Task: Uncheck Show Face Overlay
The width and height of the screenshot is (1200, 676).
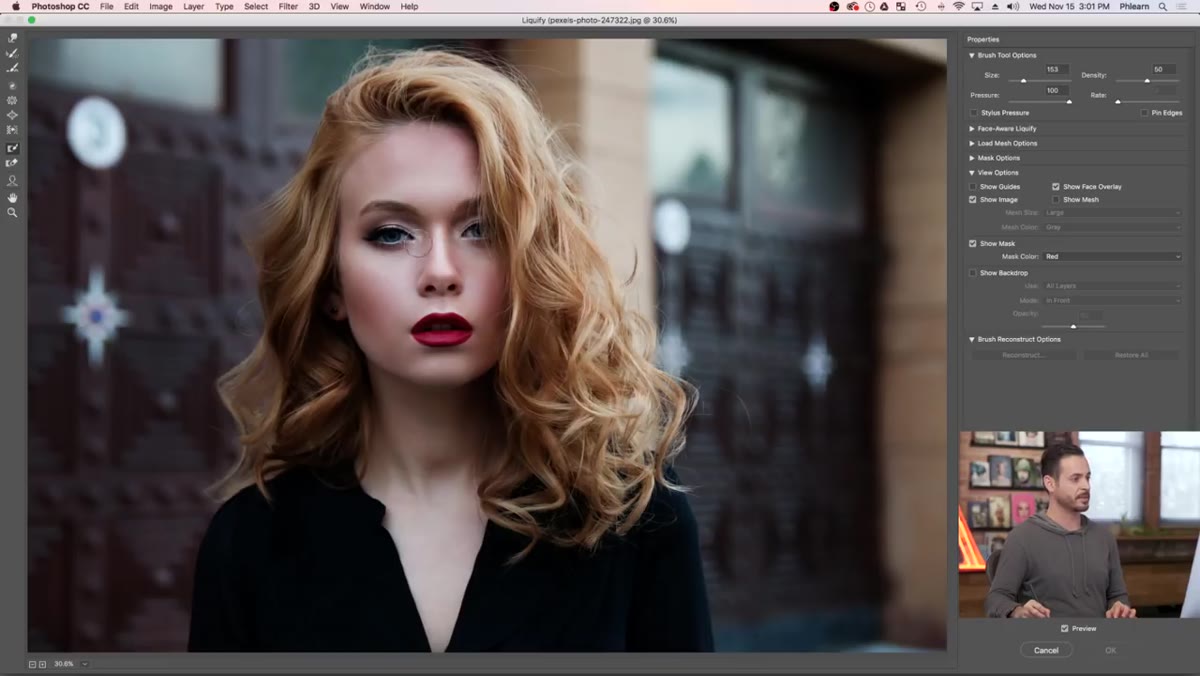Action: point(1056,187)
